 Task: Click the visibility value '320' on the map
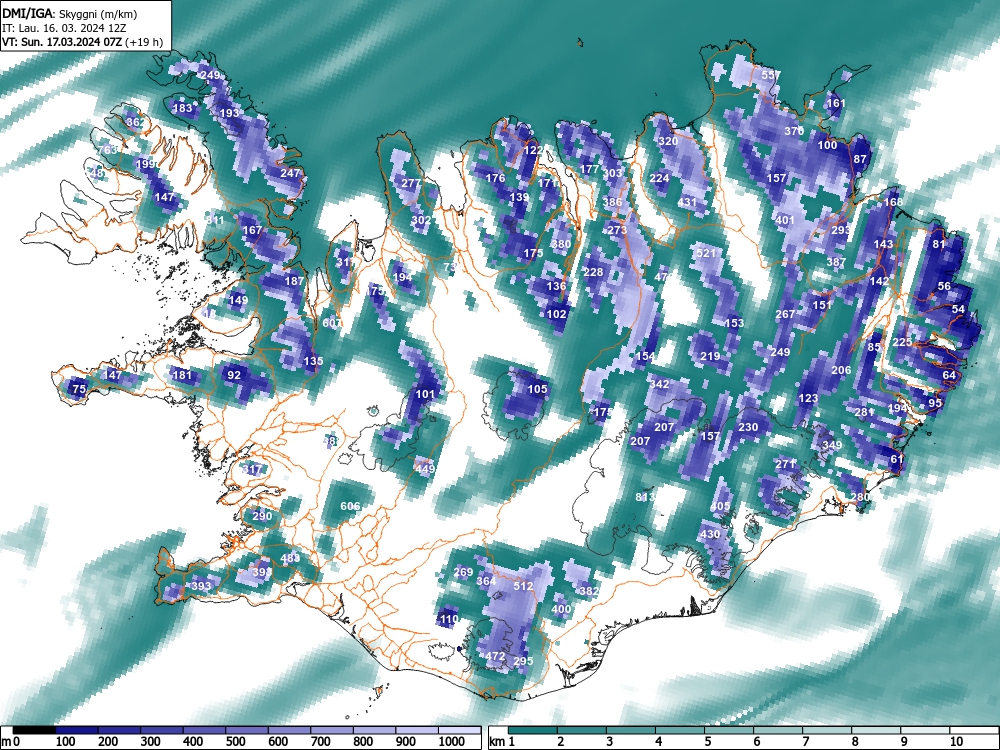(668, 141)
